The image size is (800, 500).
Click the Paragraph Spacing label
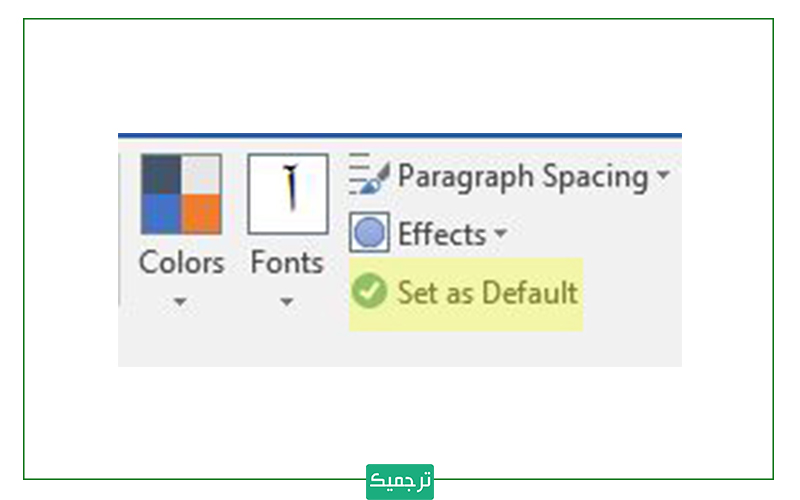click(523, 177)
